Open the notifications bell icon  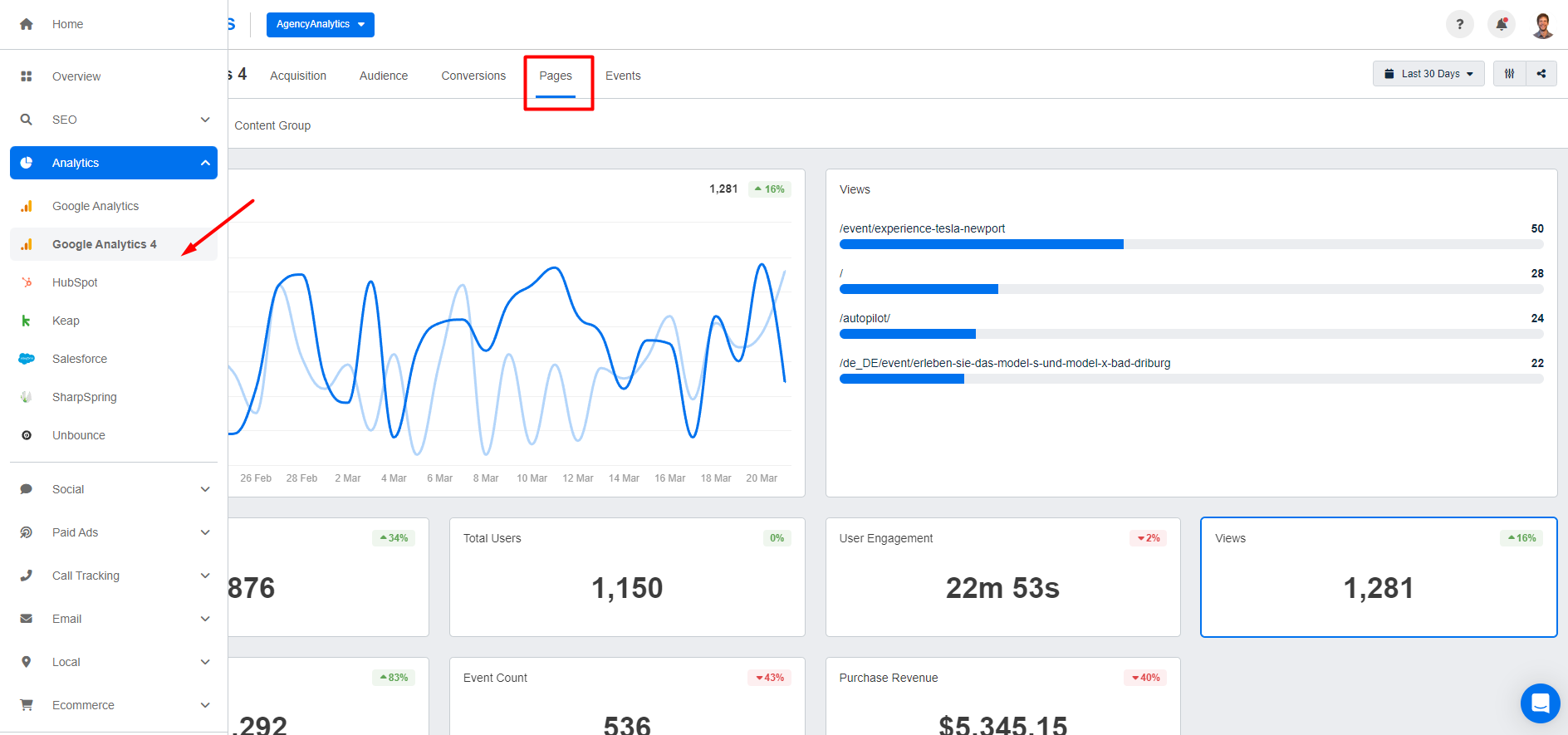1502,24
